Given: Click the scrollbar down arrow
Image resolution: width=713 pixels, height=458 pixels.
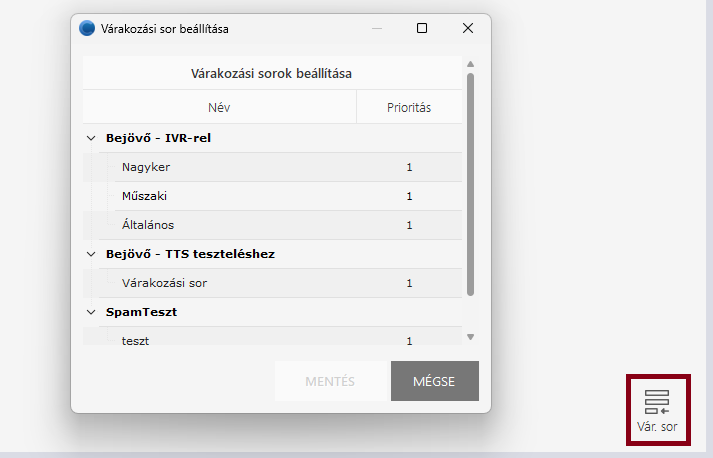Looking at the screenshot, I should tap(471, 337).
